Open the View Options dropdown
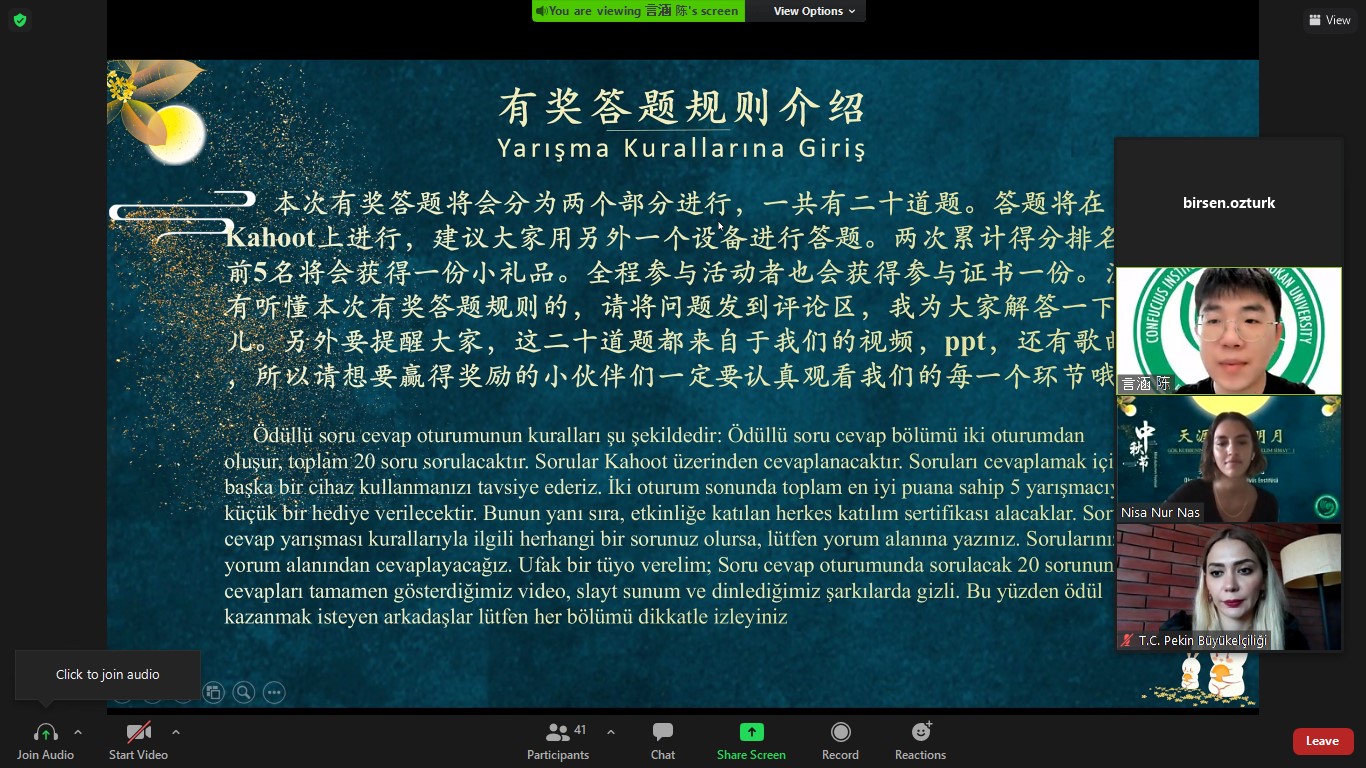 coord(814,11)
